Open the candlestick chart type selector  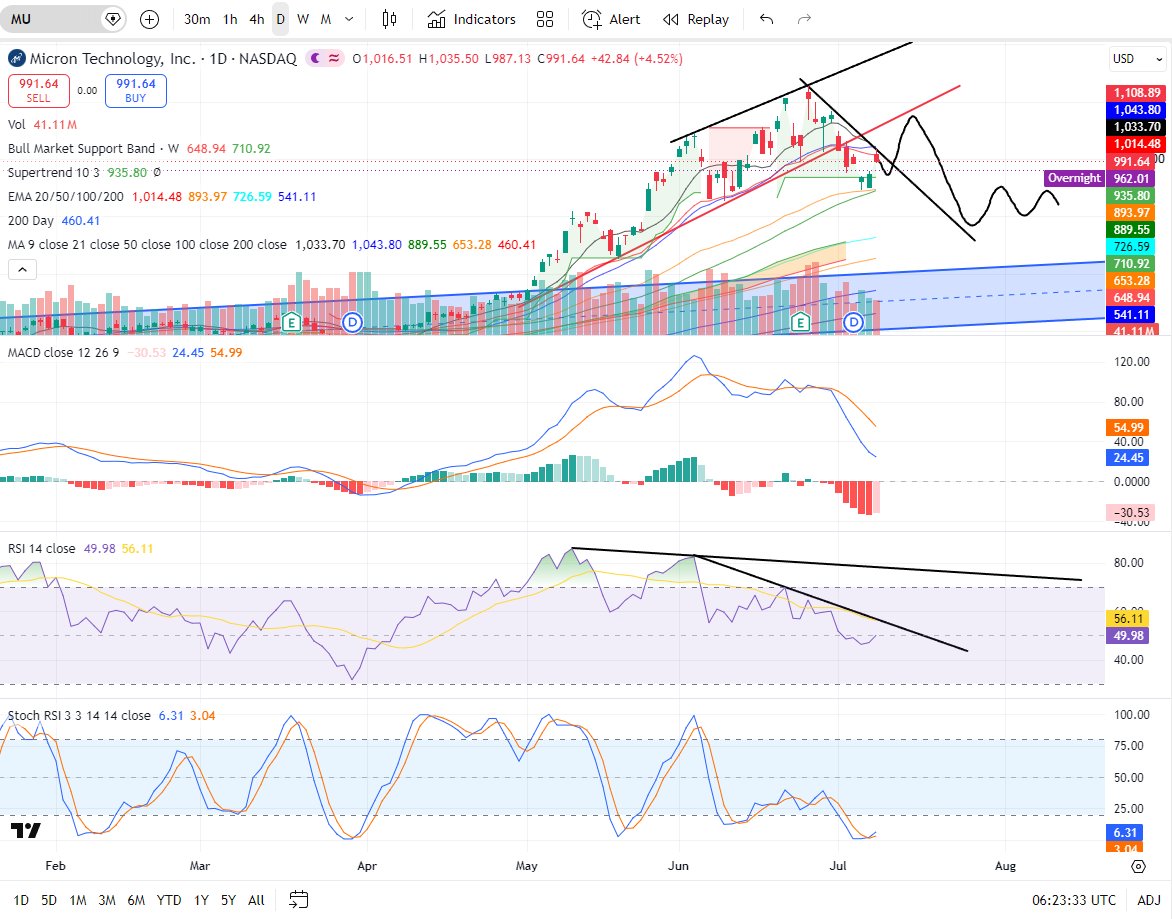click(389, 19)
